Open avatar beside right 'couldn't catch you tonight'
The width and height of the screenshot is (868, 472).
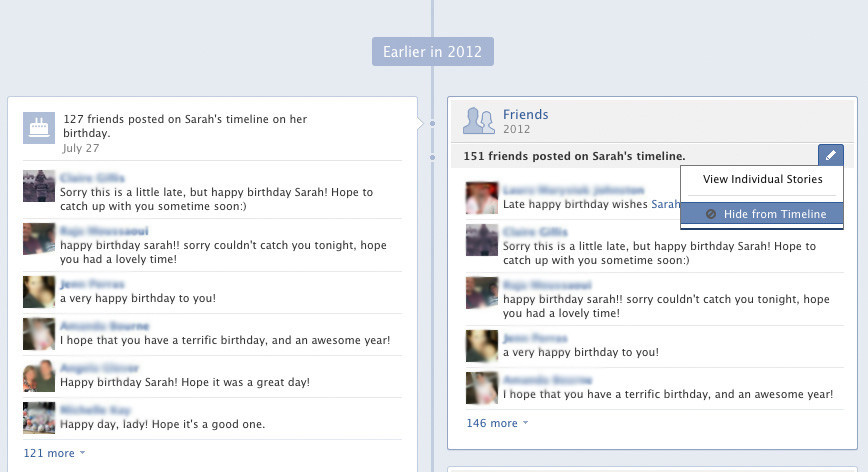pyautogui.click(x=482, y=293)
